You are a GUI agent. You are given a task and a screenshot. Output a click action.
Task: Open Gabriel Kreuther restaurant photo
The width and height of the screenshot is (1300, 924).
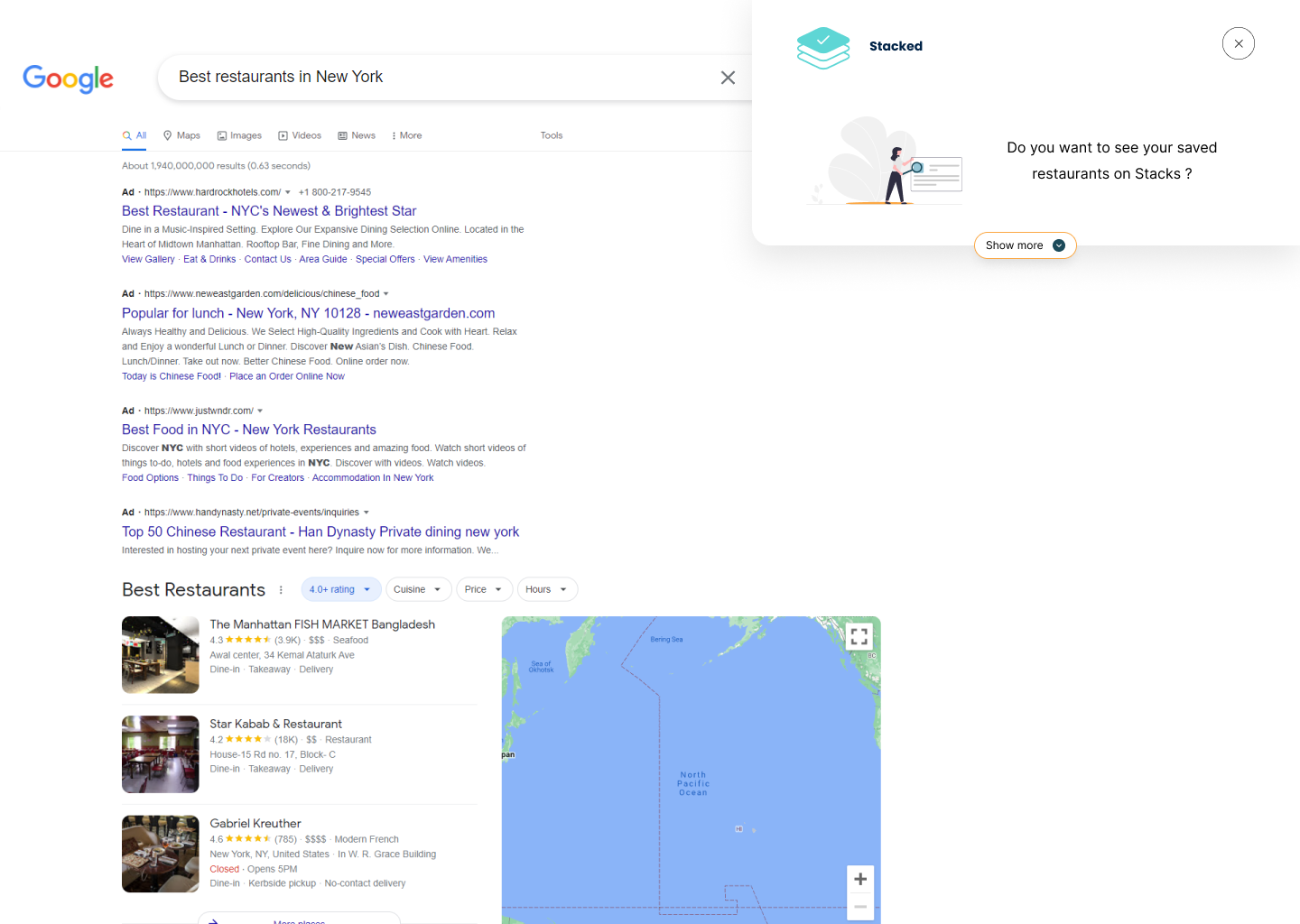[161, 855]
